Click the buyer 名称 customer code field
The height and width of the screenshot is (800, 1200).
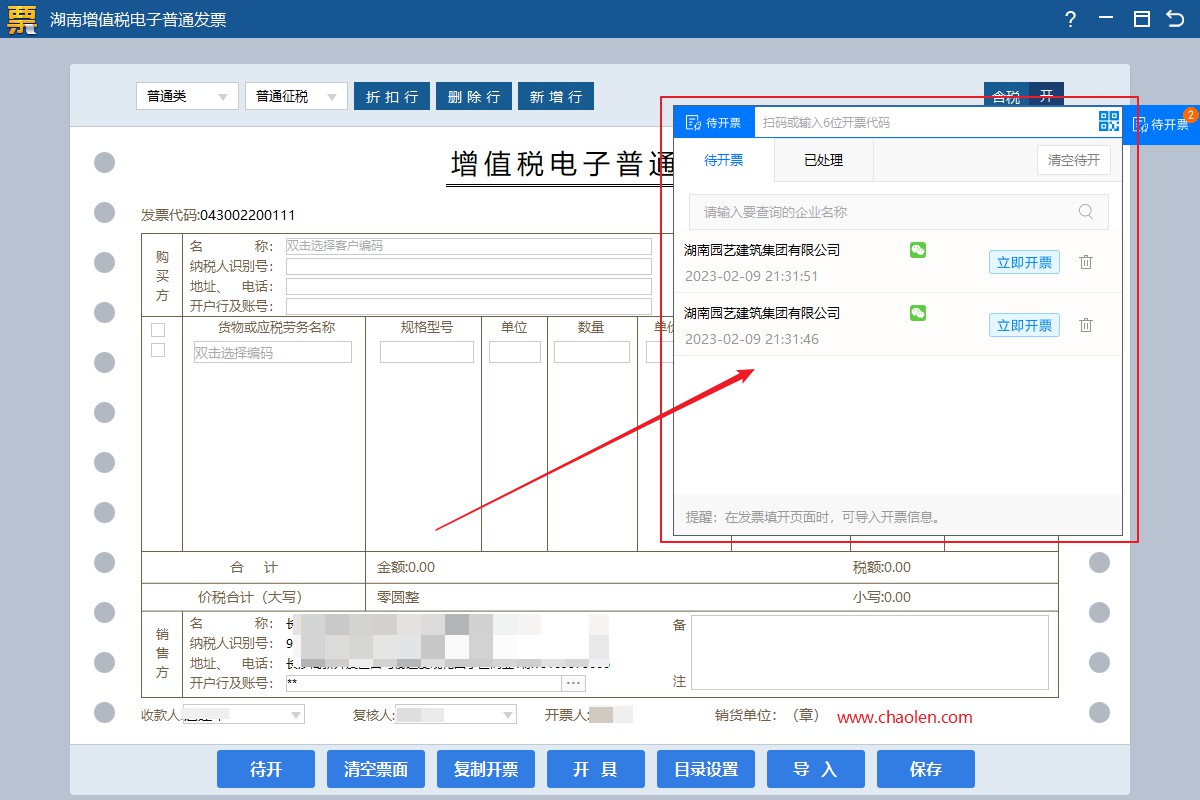coord(468,246)
